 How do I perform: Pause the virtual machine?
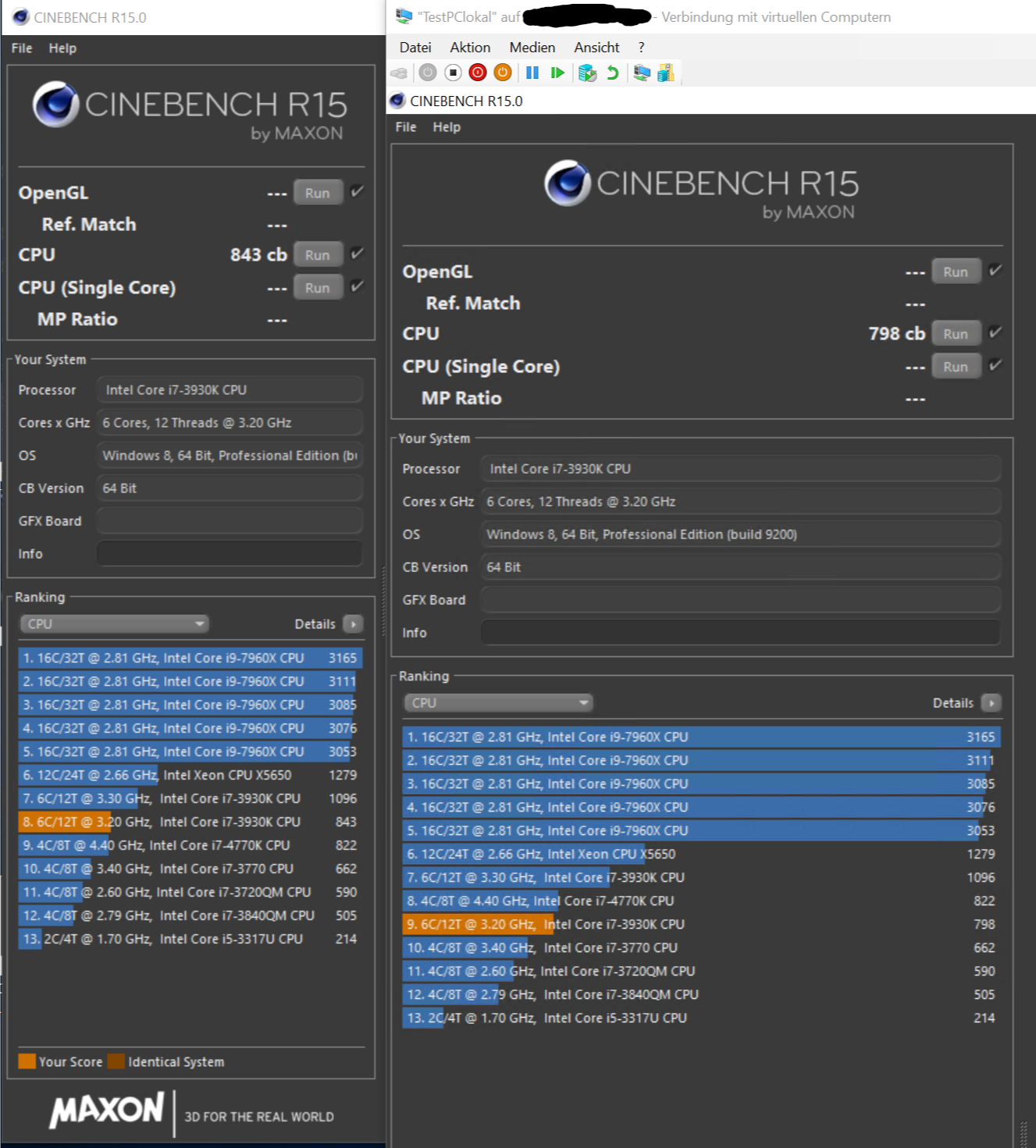click(532, 73)
